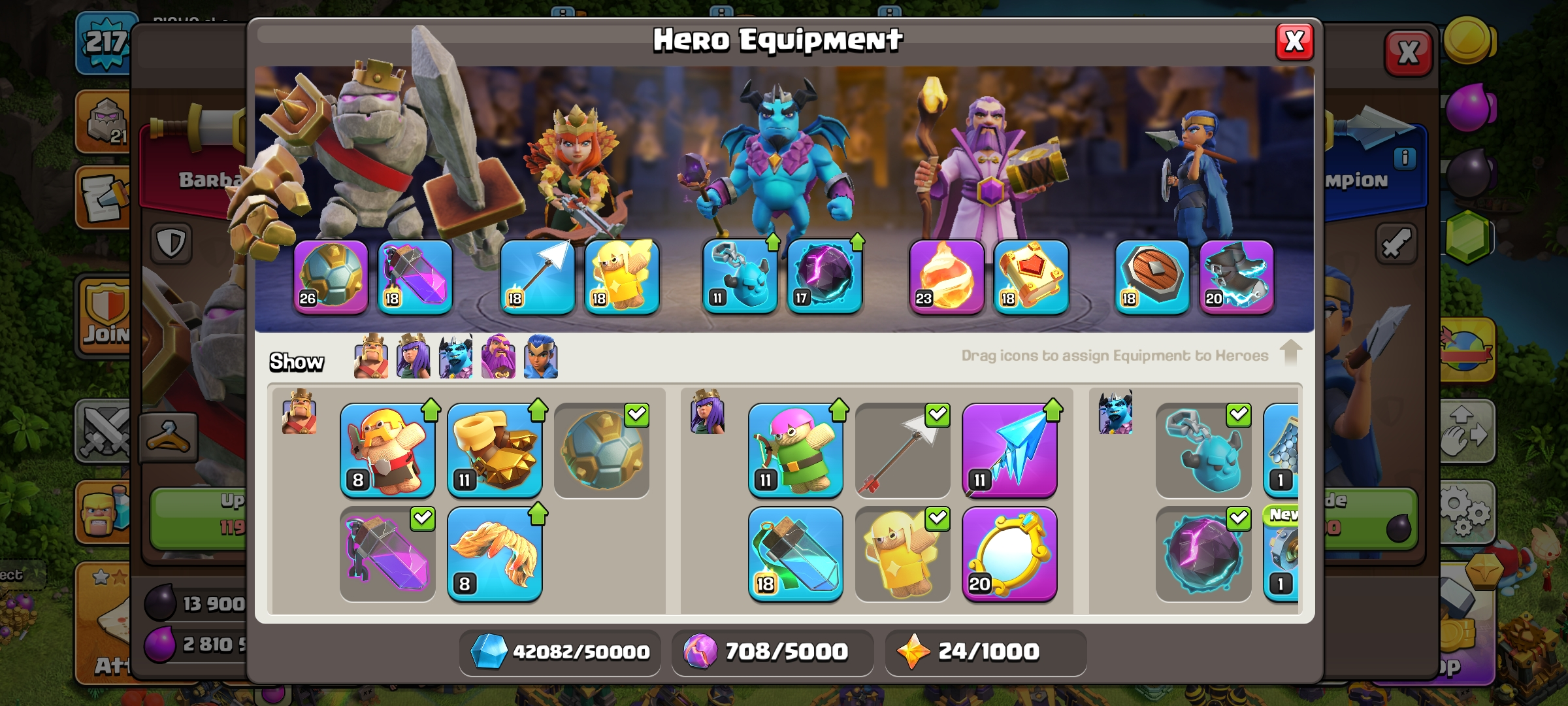Upgrade arrow on Henchmen Puppet slot

point(773,243)
